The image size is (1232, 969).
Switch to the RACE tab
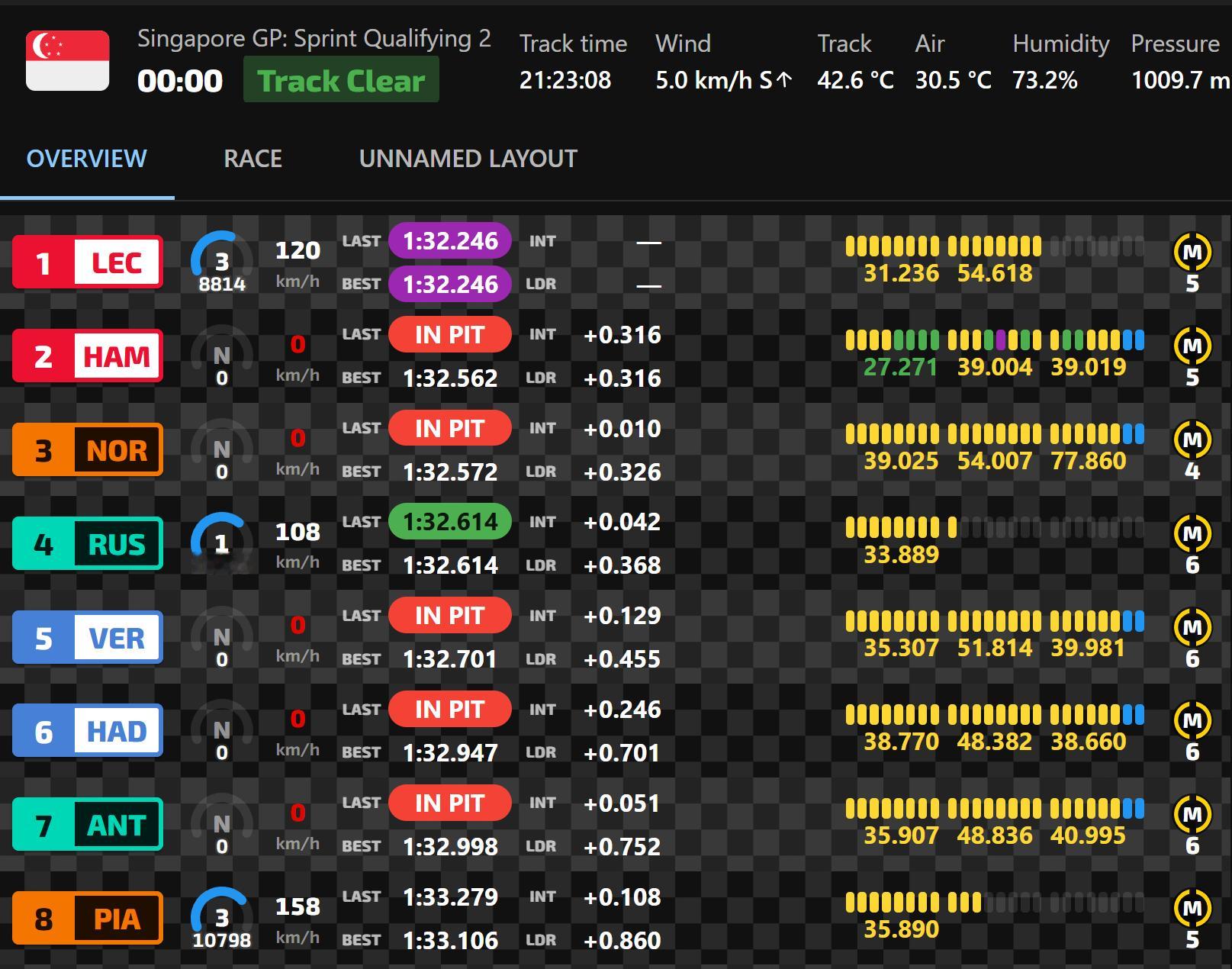click(x=253, y=159)
